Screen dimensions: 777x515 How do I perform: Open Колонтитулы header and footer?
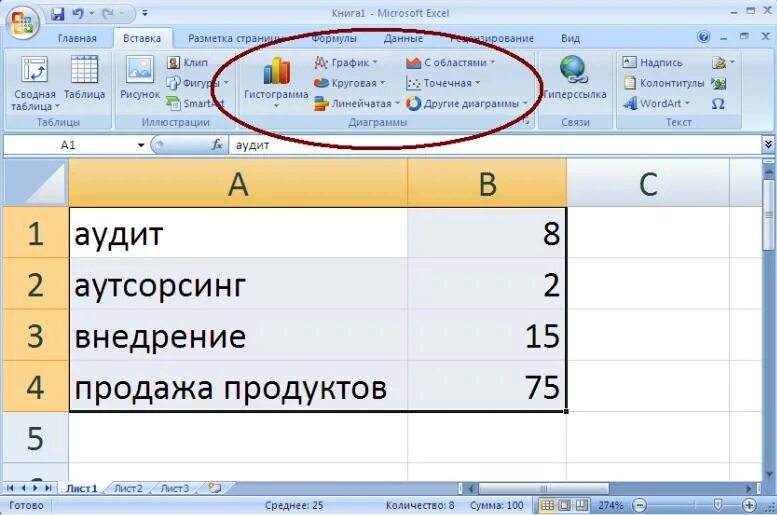click(x=664, y=83)
